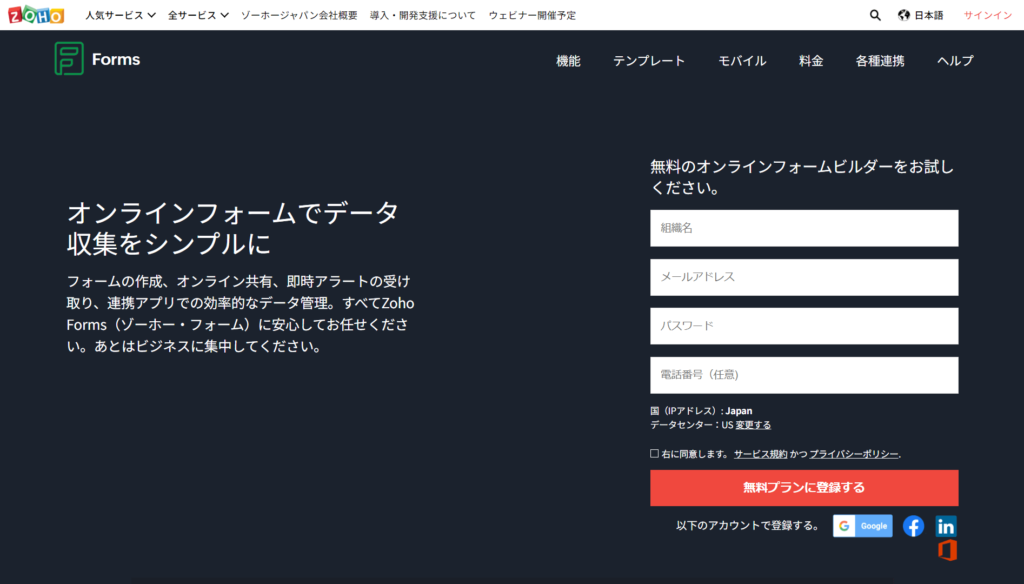Click the 'オンラインフォームでデータ収集をシンプルに' heading

click(232, 228)
